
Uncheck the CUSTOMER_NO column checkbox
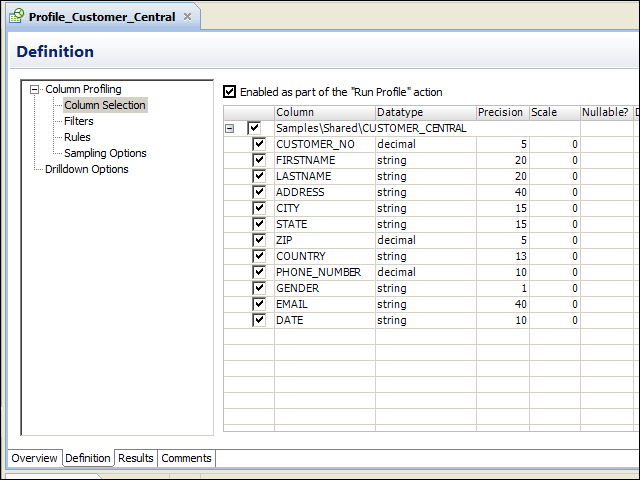pyautogui.click(x=259, y=144)
